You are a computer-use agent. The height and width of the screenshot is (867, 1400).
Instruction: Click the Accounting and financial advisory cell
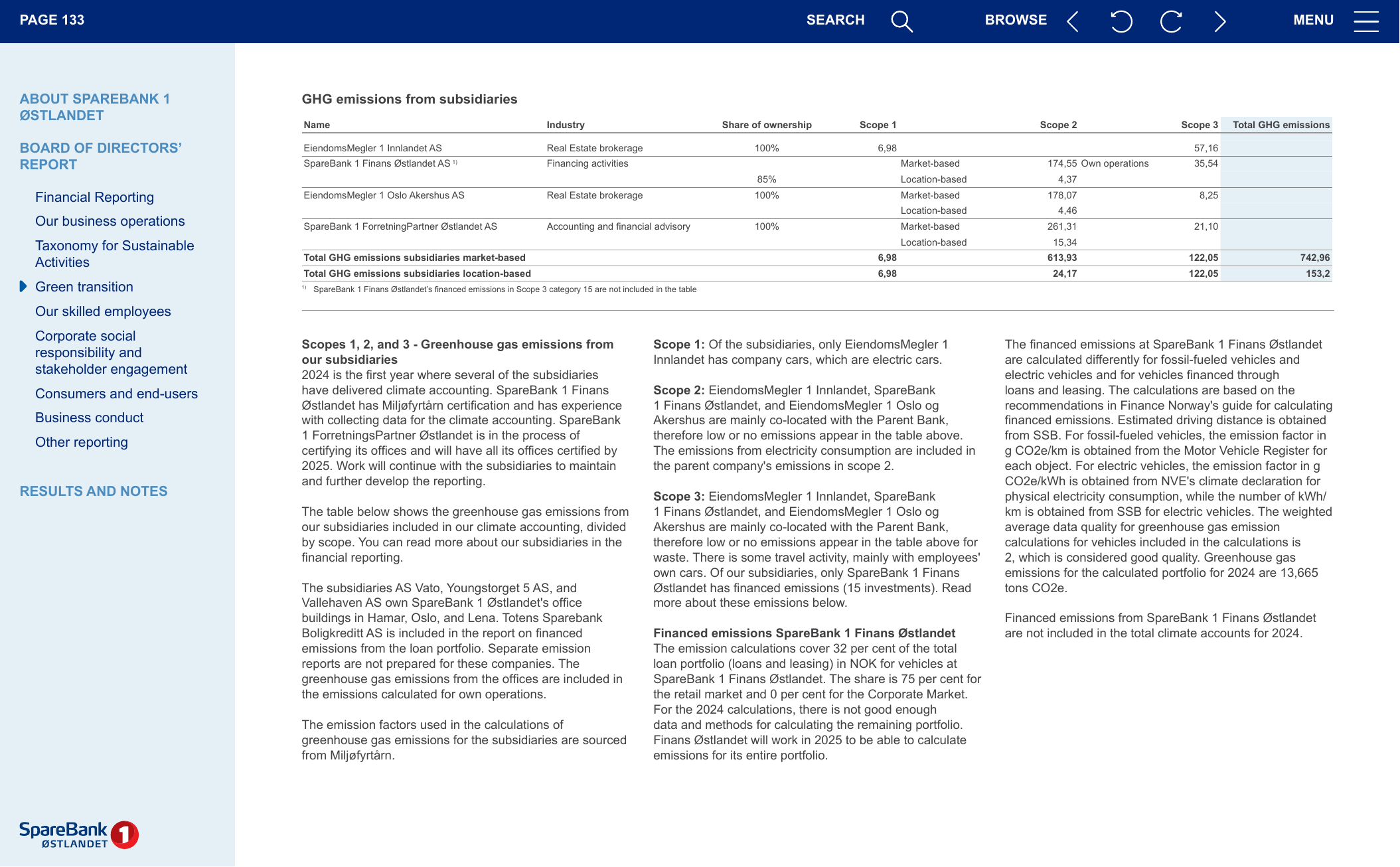coord(618,226)
